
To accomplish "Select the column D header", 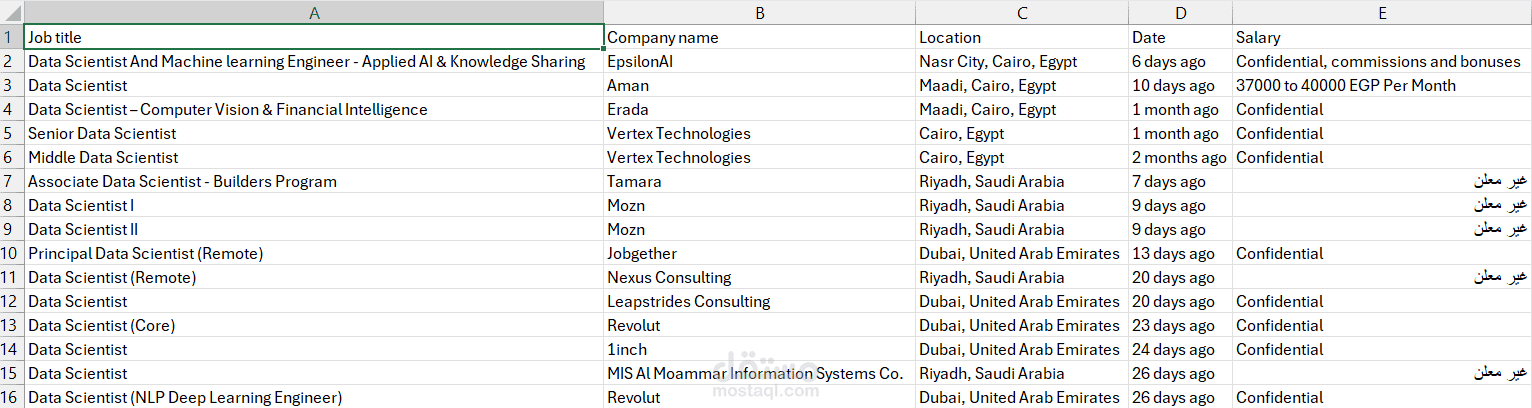I will [x=1180, y=12].
